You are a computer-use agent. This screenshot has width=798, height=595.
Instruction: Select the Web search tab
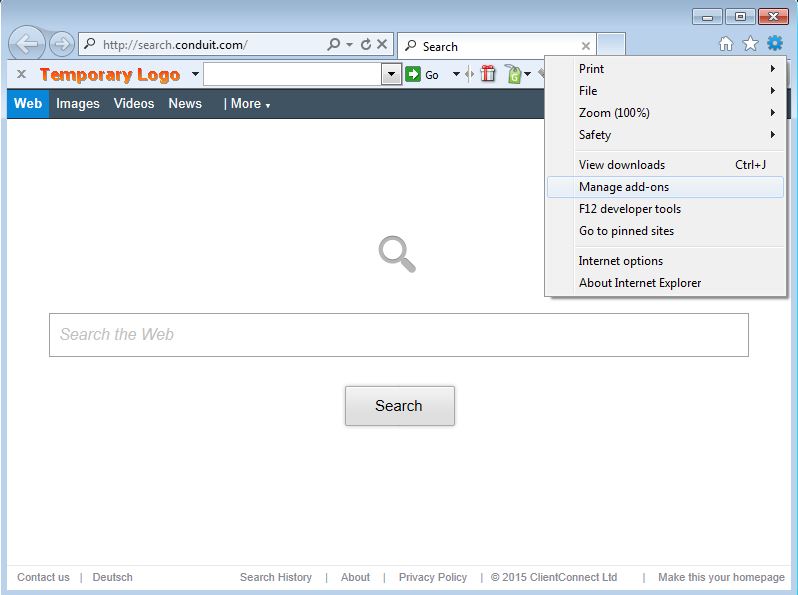pos(28,104)
